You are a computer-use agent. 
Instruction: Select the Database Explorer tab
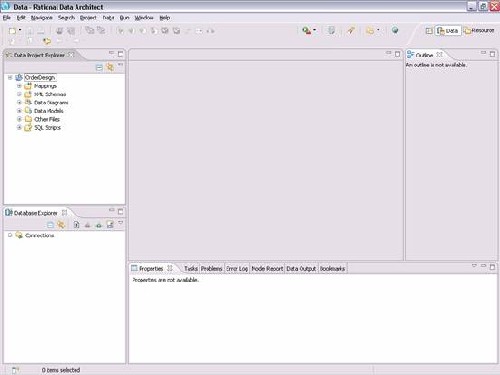click(x=36, y=213)
